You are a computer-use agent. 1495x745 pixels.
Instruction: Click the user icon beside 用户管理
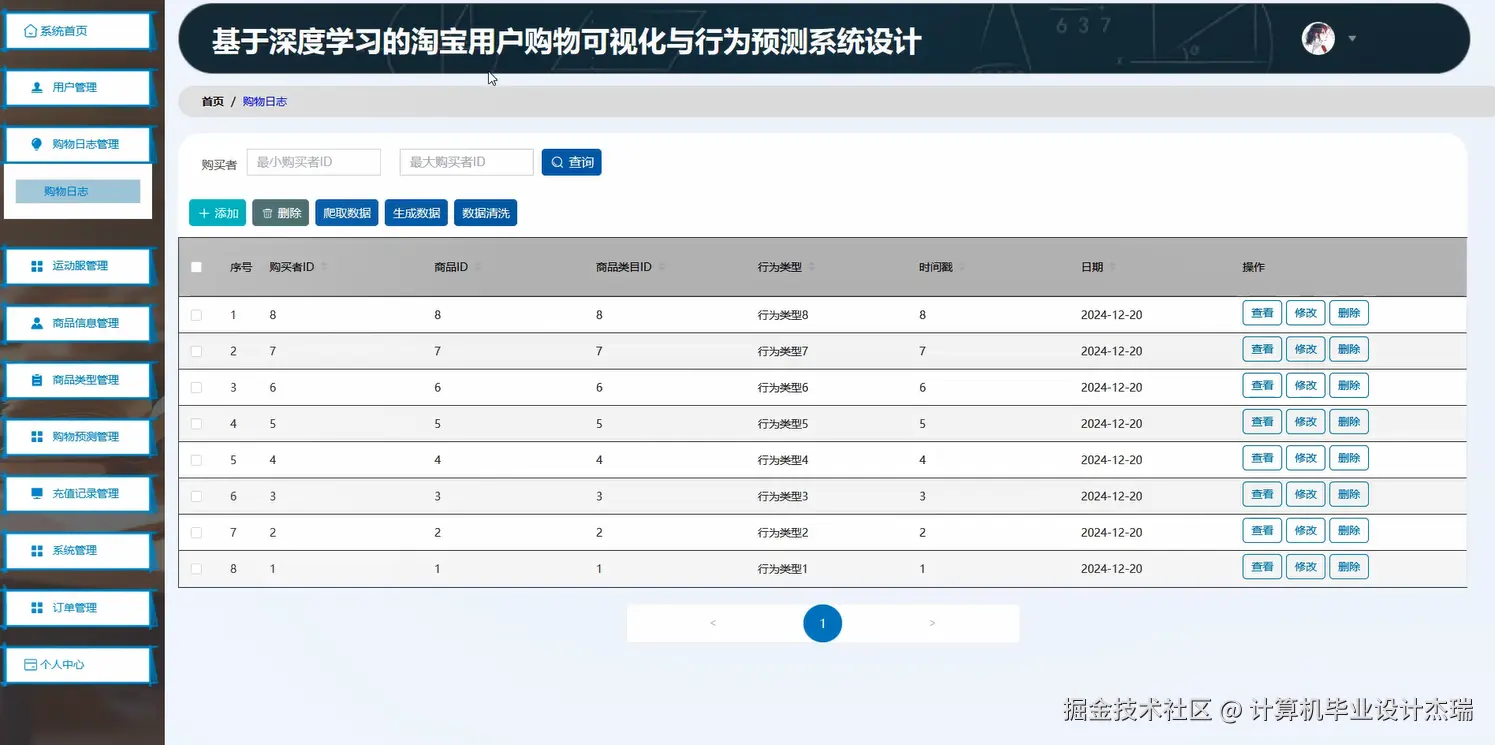click(x=37, y=88)
